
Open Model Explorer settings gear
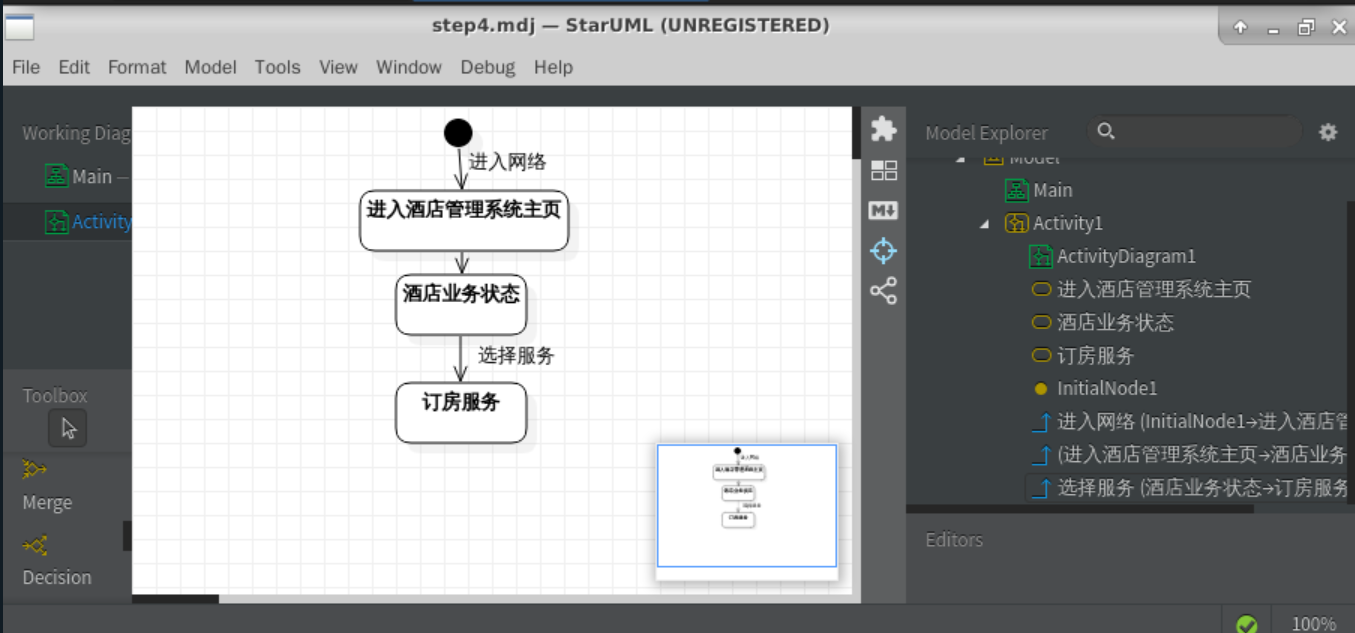tap(1328, 132)
